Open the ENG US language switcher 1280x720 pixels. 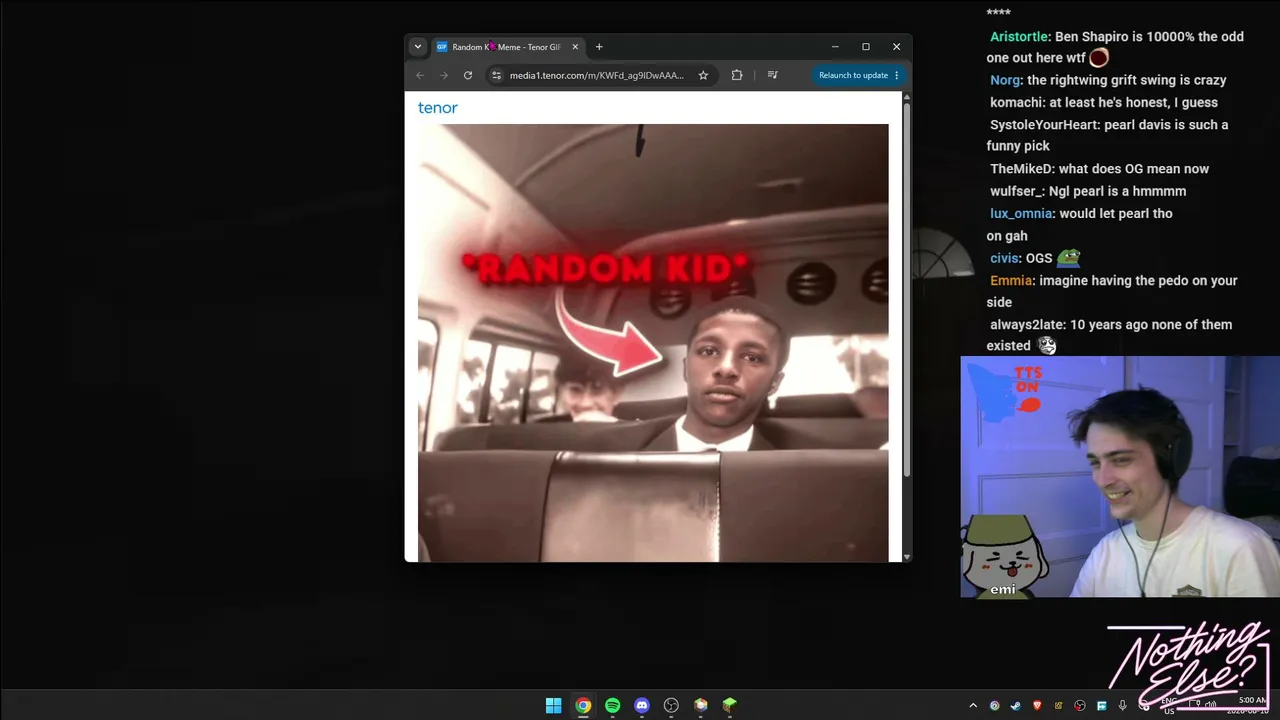click(x=1169, y=706)
